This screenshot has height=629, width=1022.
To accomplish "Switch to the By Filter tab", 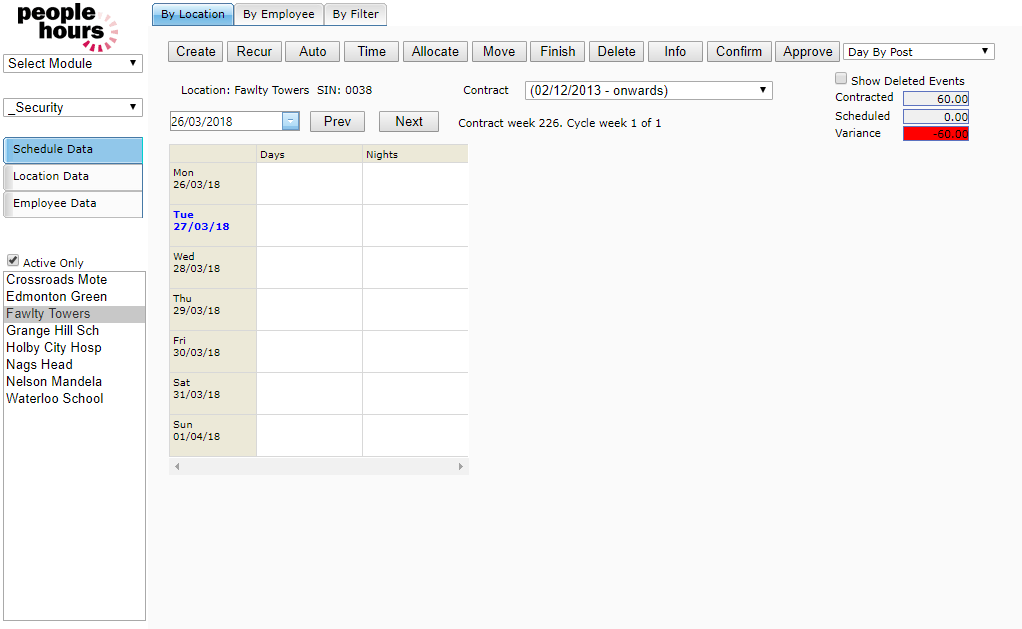I will (x=355, y=14).
